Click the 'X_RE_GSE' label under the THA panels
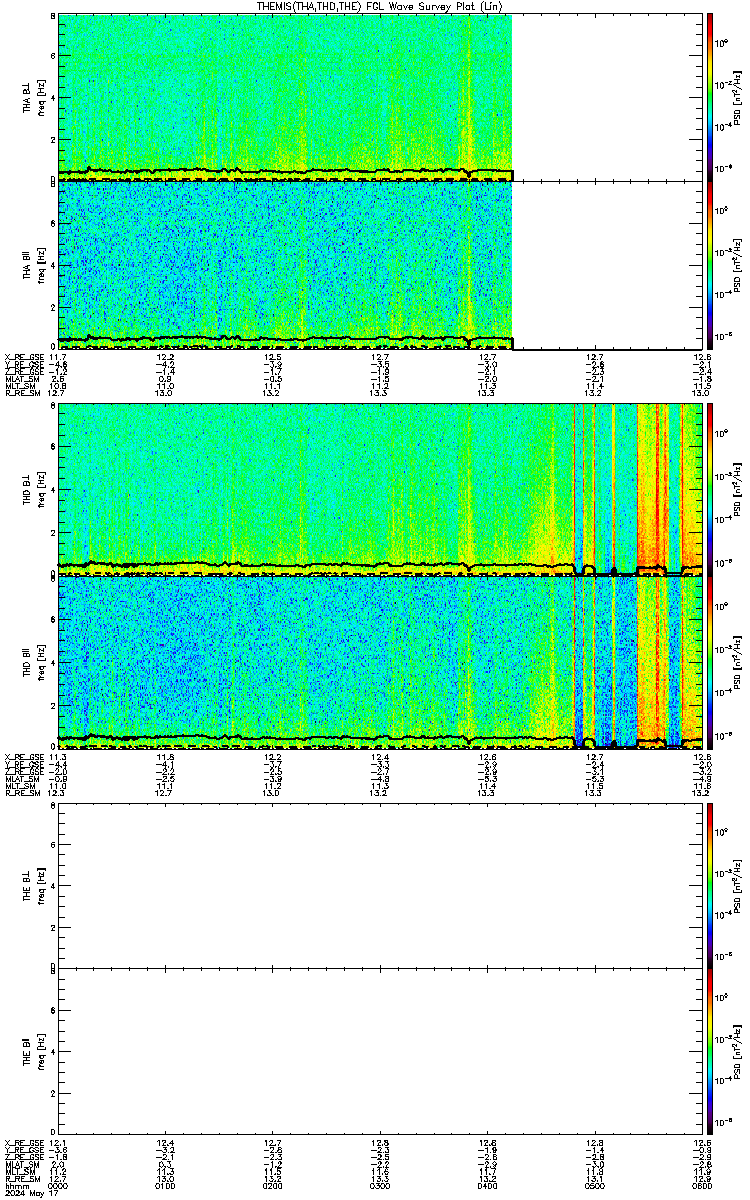This screenshot has height=1200, width=750. coord(24,357)
